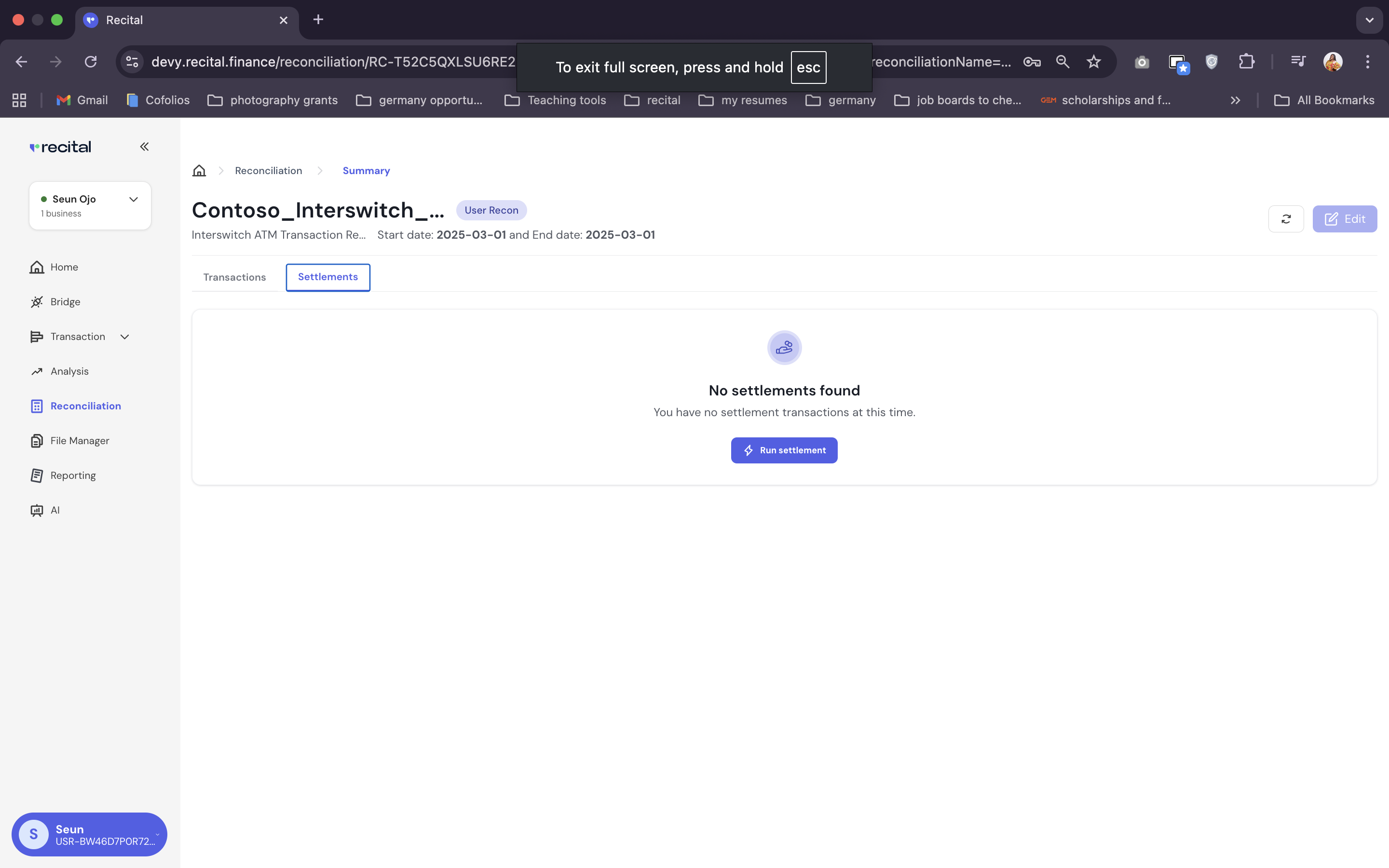This screenshot has height=868, width=1389.
Task: Go to File Manager in sidebar
Action: coord(79,441)
